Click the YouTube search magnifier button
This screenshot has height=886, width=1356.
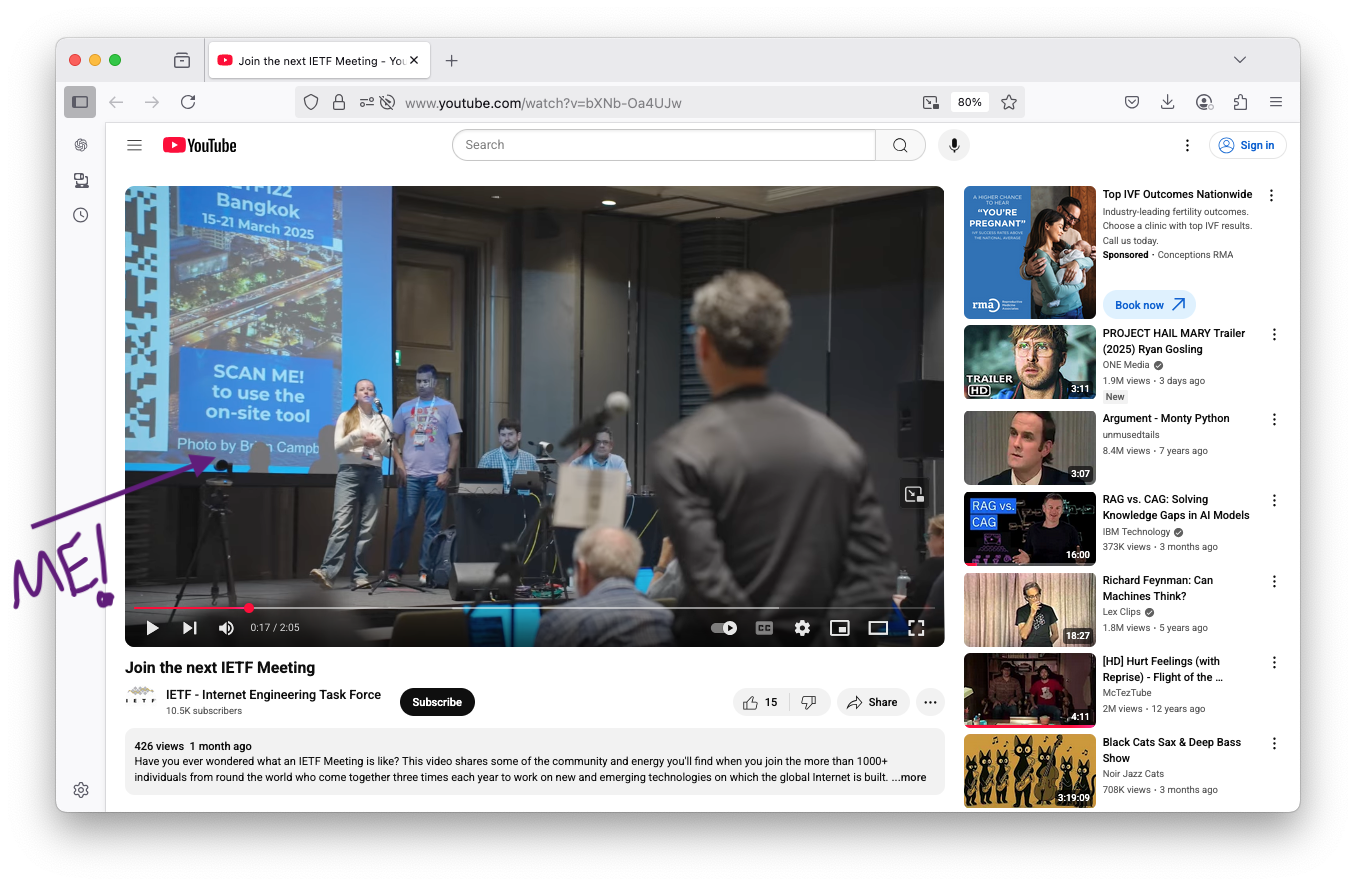point(900,145)
